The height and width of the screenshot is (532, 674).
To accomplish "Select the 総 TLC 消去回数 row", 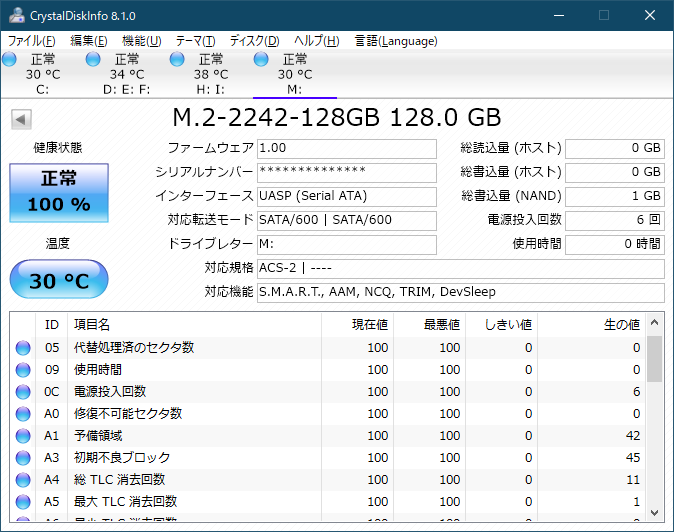I will 328,480.
